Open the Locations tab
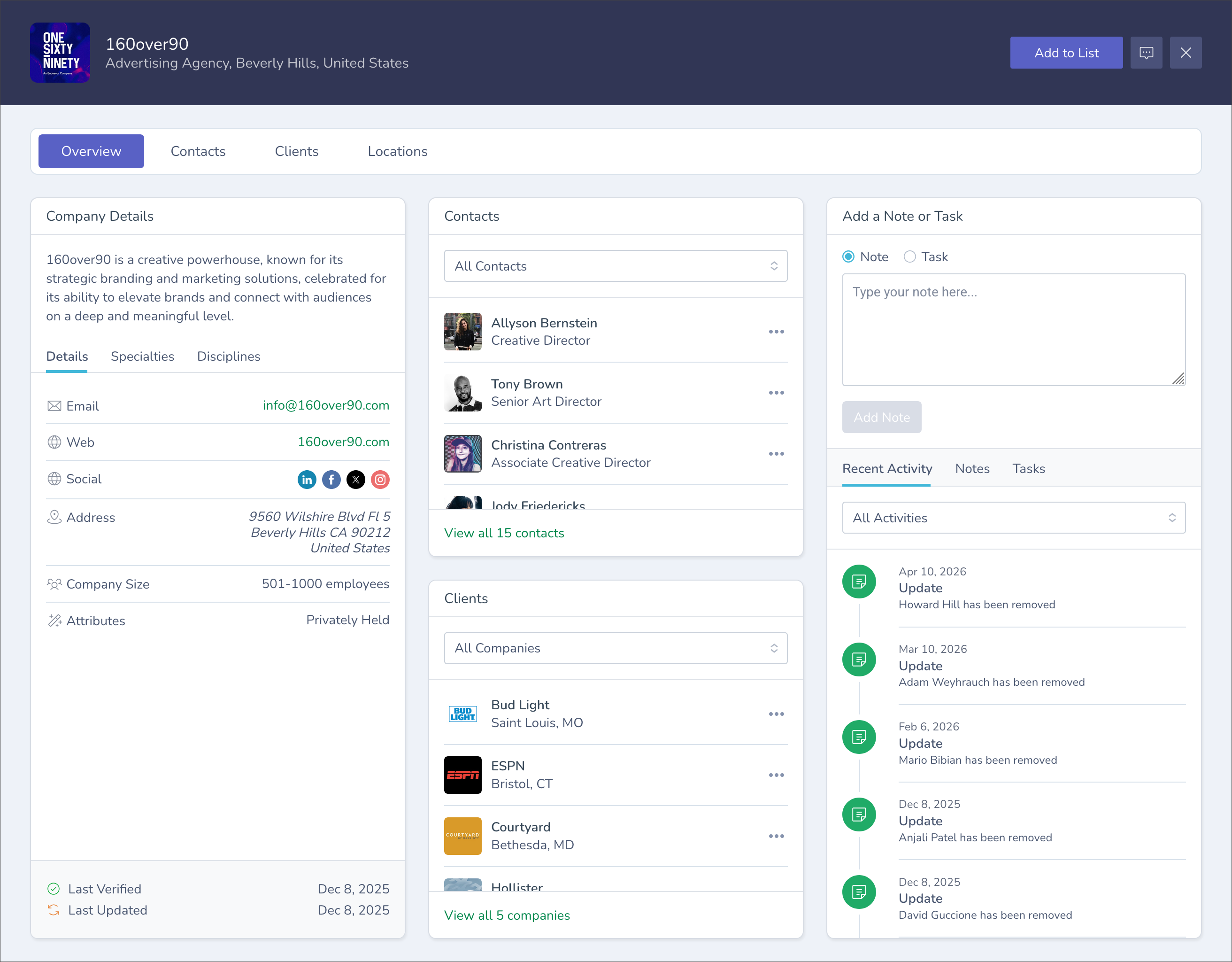Screen dimensions: 1232x962 click(398, 151)
